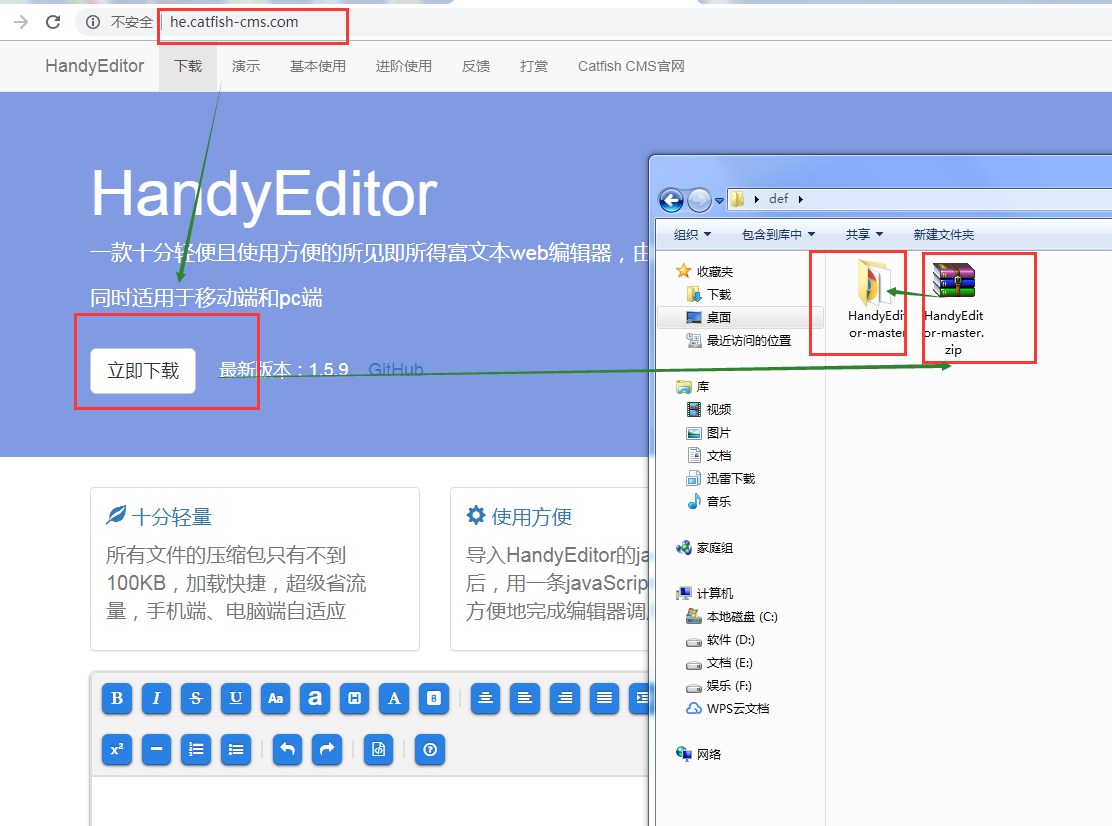Apply strikethrough formatting in the editor toolbar
1112x826 pixels.
click(x=196, y=698)
